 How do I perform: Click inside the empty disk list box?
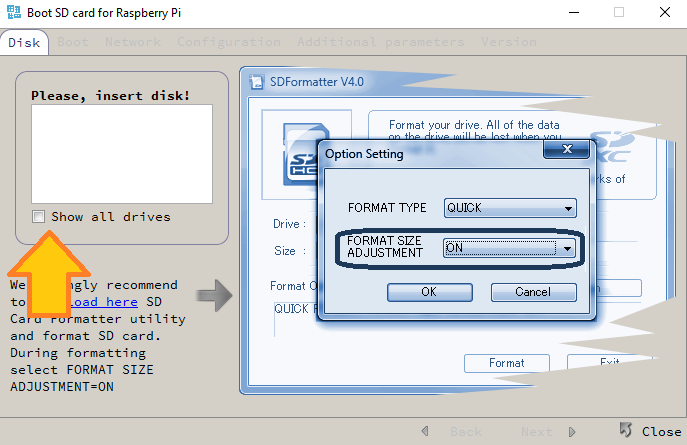click(121, 154)
